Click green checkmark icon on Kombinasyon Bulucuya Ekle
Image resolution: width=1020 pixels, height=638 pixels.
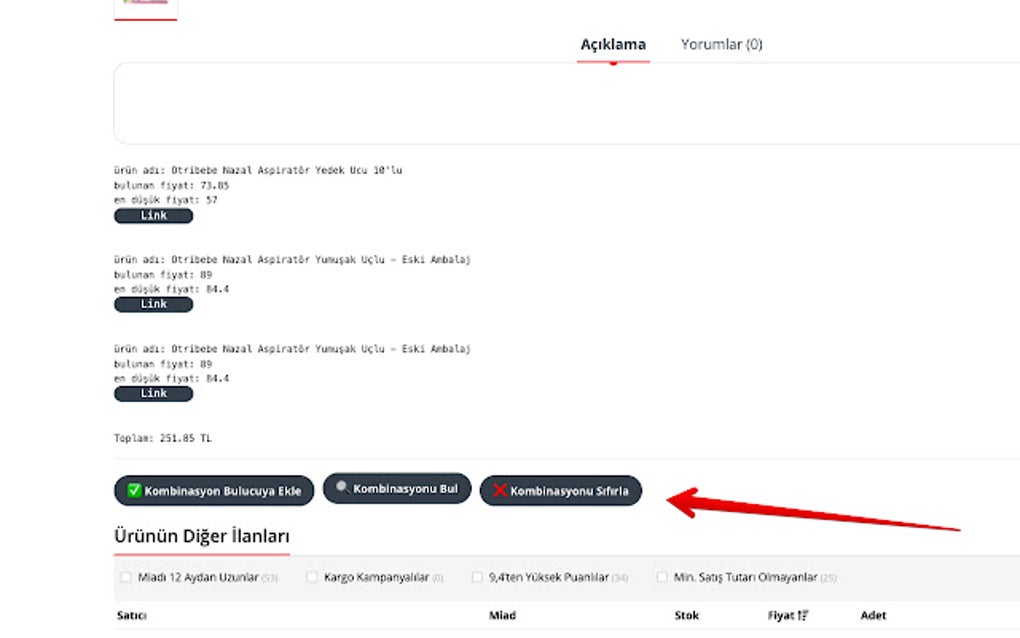coord(134,490)
